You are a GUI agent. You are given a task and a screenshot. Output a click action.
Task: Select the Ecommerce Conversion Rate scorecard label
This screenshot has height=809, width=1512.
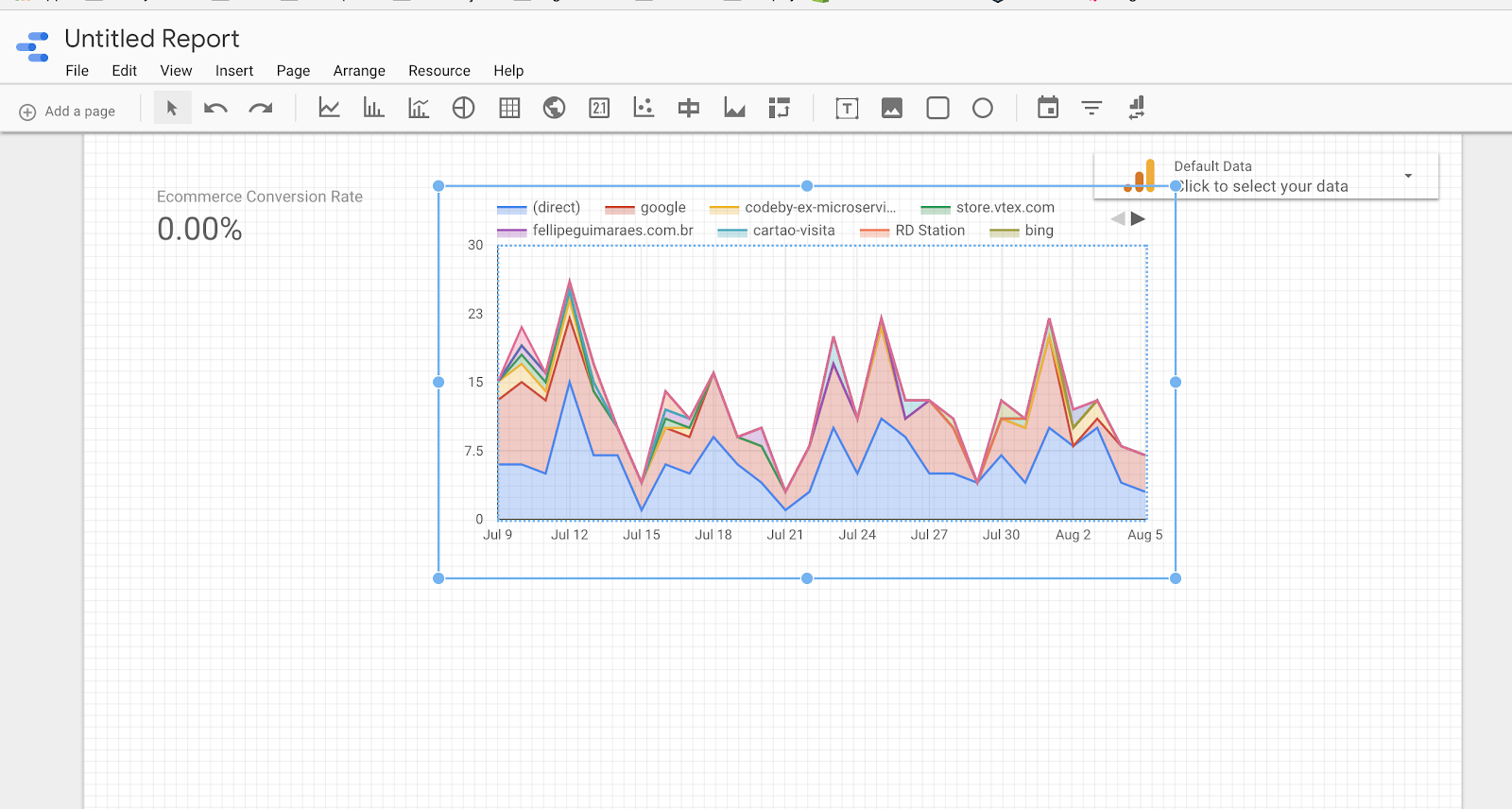(x=260, y=197)
